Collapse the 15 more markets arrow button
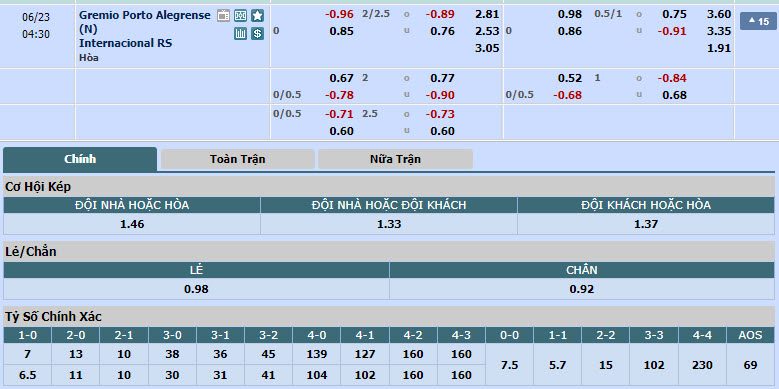 click(758, 21)
